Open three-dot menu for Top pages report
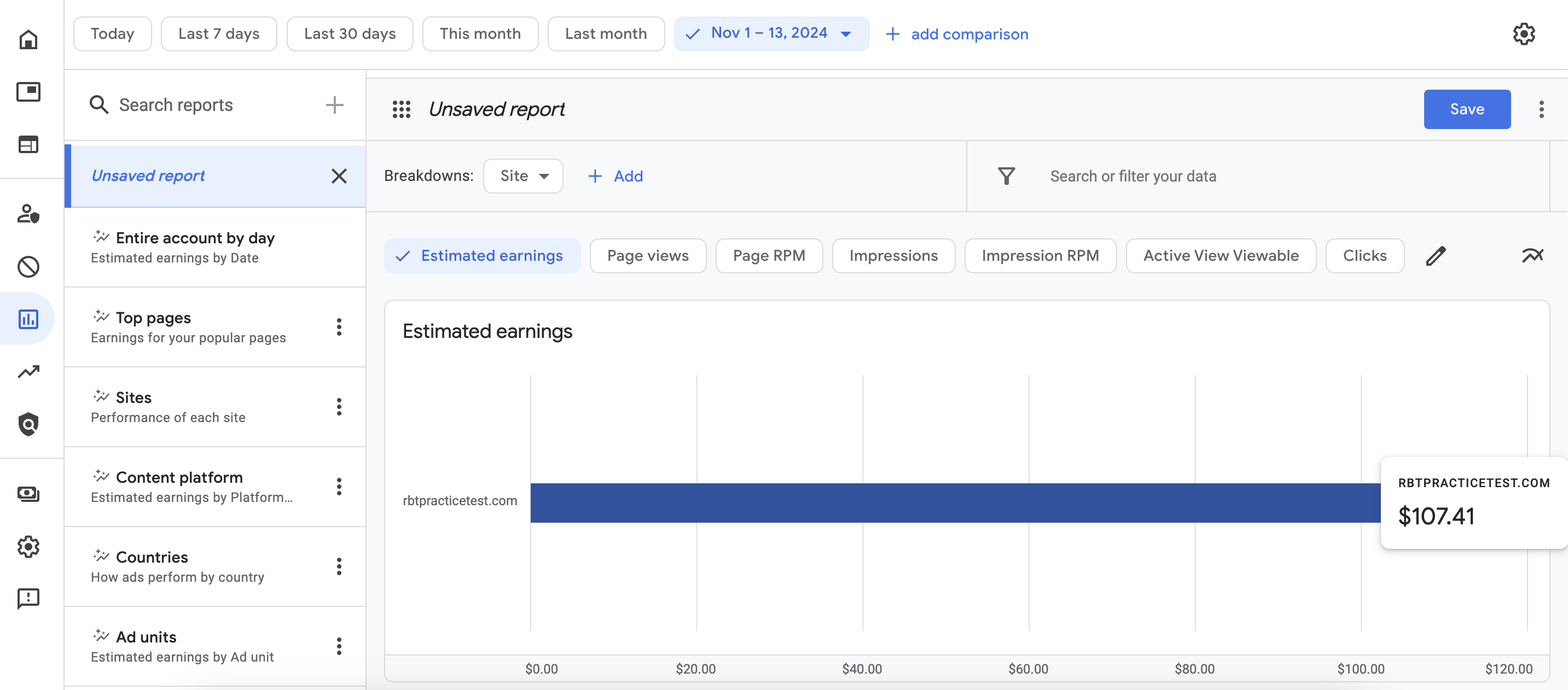Viewport: 1568px width, 690px height. coord(339,328)
